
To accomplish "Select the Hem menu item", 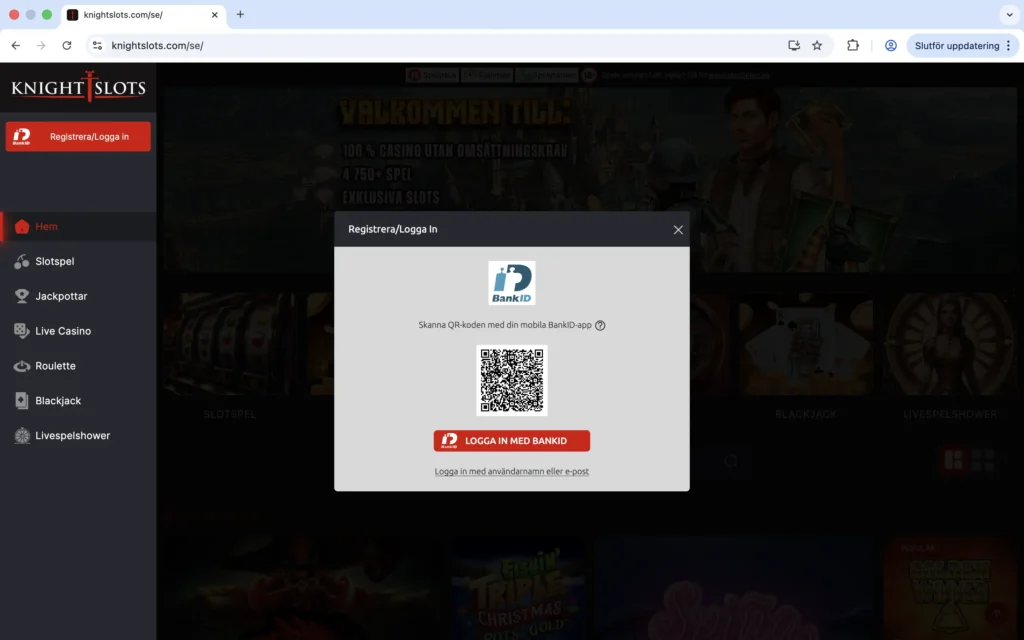I will tap(44, 226).
